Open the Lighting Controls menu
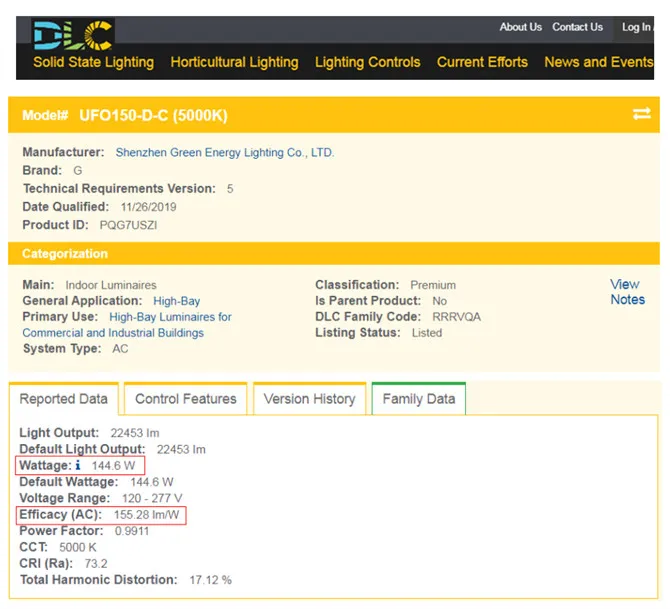Viewport: 670px width, 609px height. click(x=367, y=62)
